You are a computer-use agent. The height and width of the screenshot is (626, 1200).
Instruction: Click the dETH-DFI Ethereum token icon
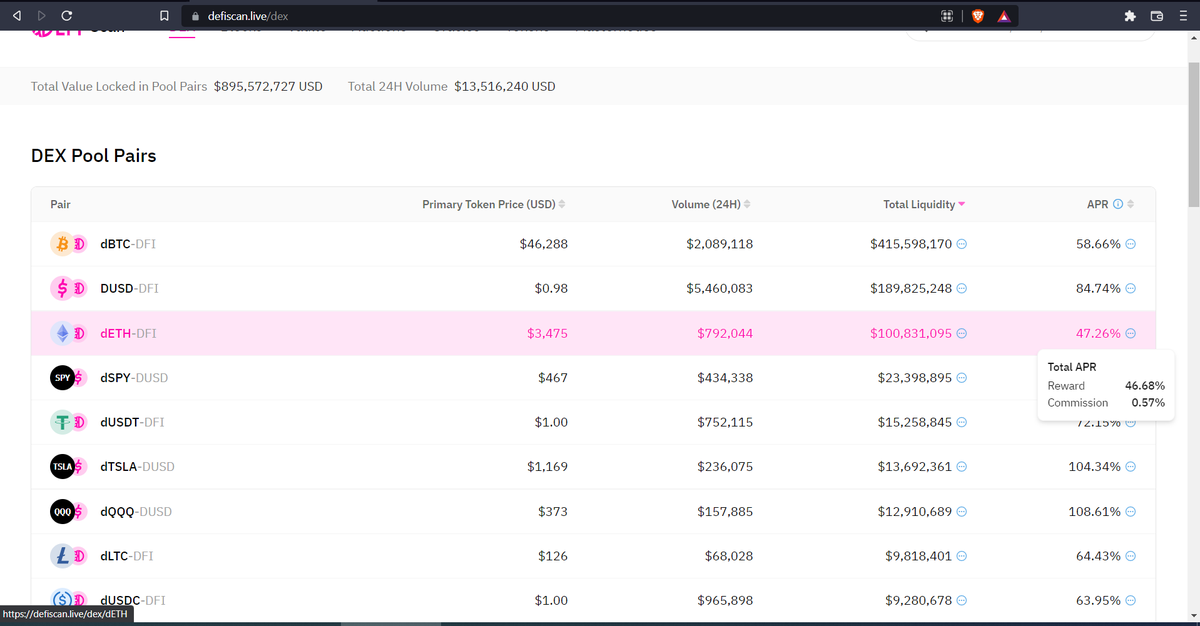coord(62,333)
